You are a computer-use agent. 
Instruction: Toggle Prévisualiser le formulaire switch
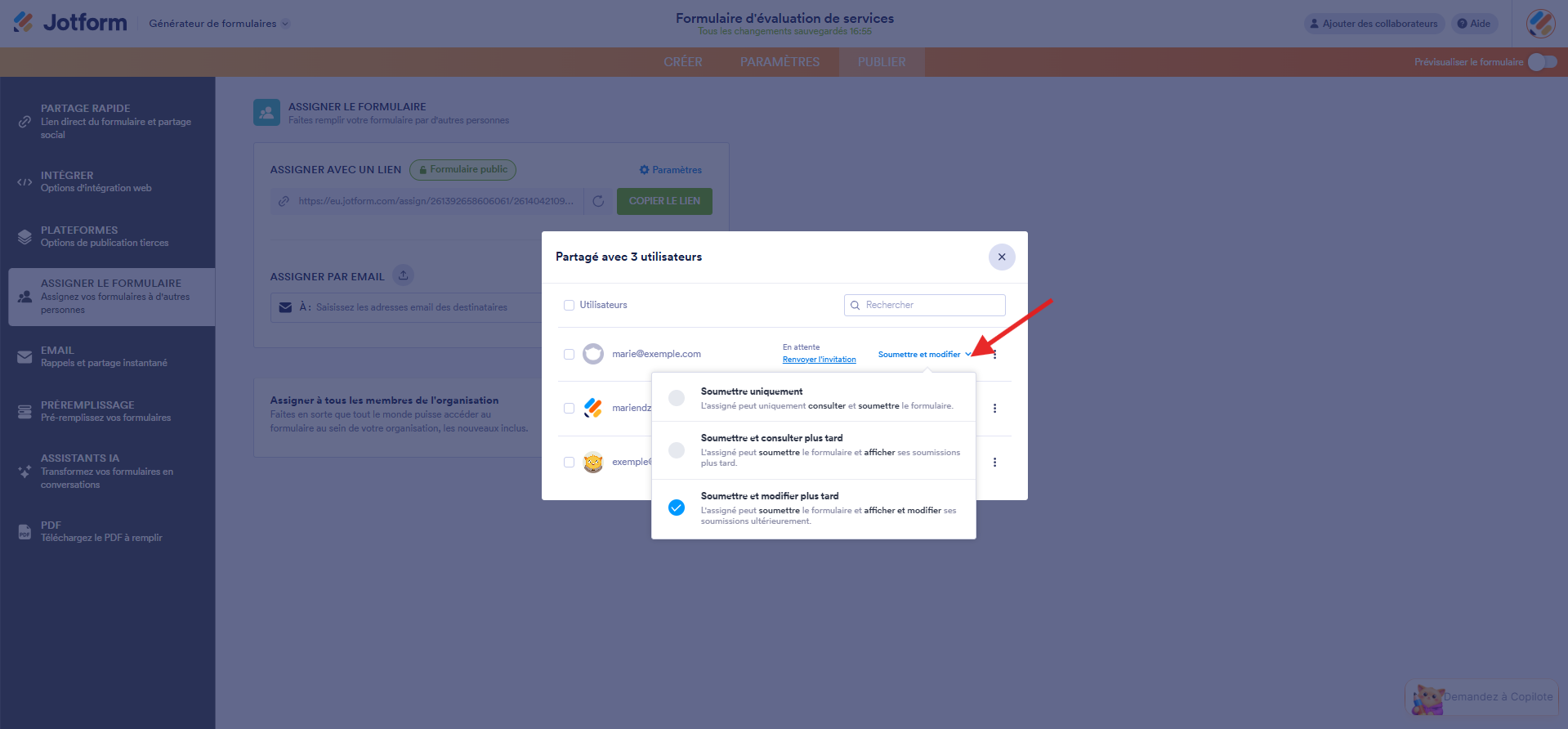[x=1543, y=62]
